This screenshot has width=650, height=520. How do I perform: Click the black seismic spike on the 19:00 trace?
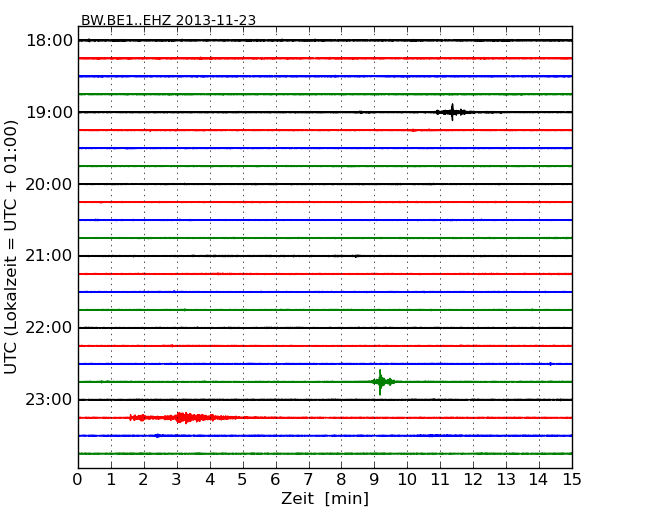(x=452, y=112)
